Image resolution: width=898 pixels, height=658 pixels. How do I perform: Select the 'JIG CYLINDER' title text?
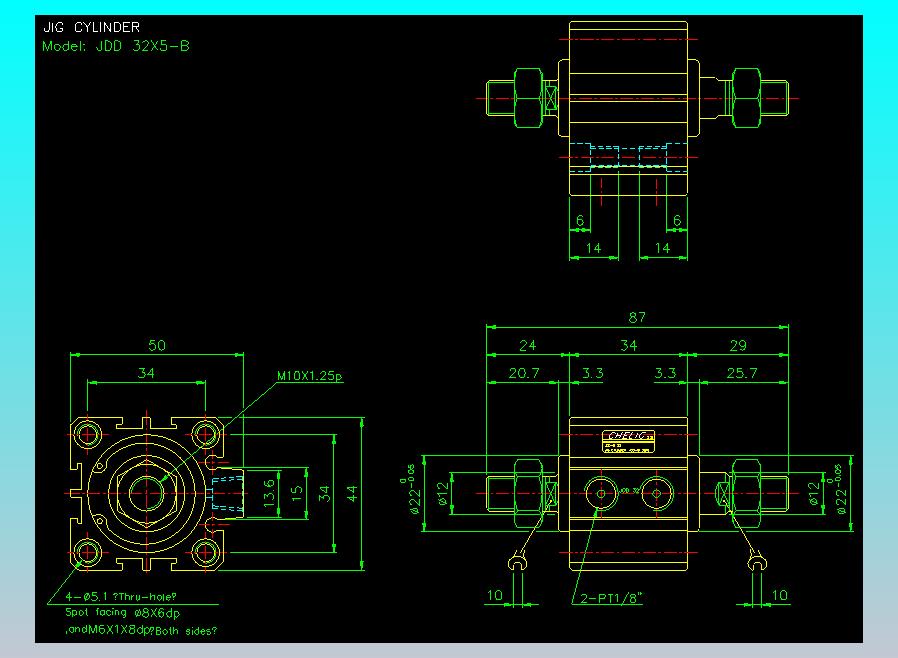(x=92, y=27)
